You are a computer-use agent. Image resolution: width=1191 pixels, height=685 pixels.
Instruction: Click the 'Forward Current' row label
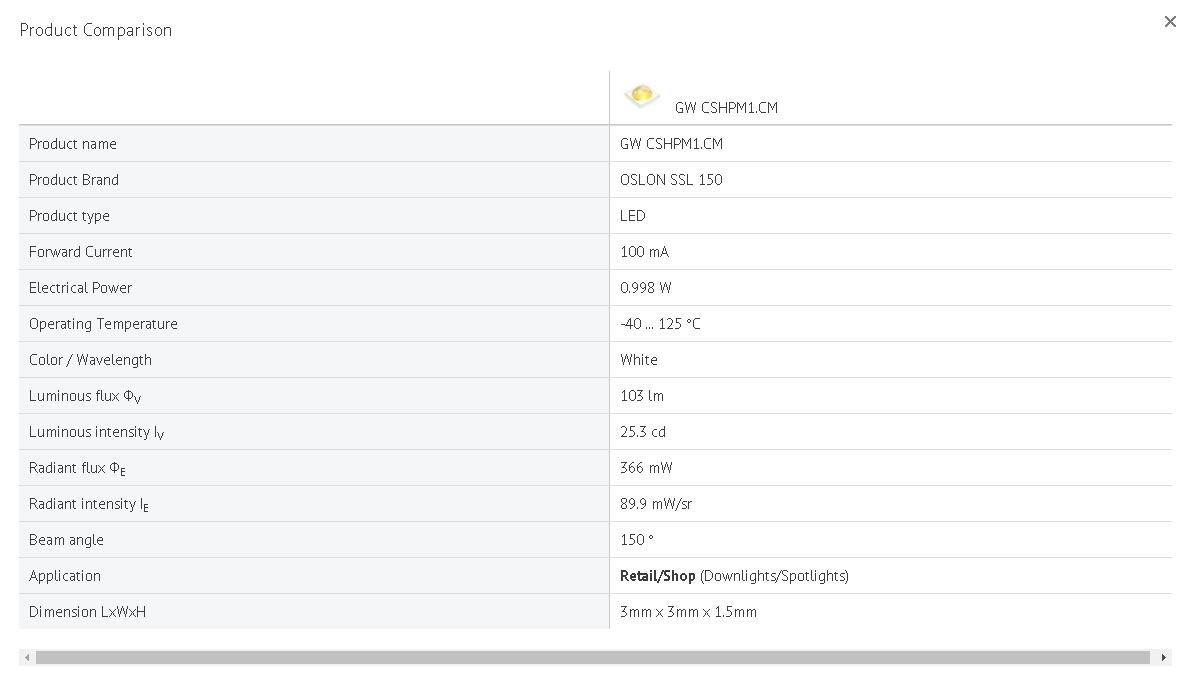tap(81, 252)
